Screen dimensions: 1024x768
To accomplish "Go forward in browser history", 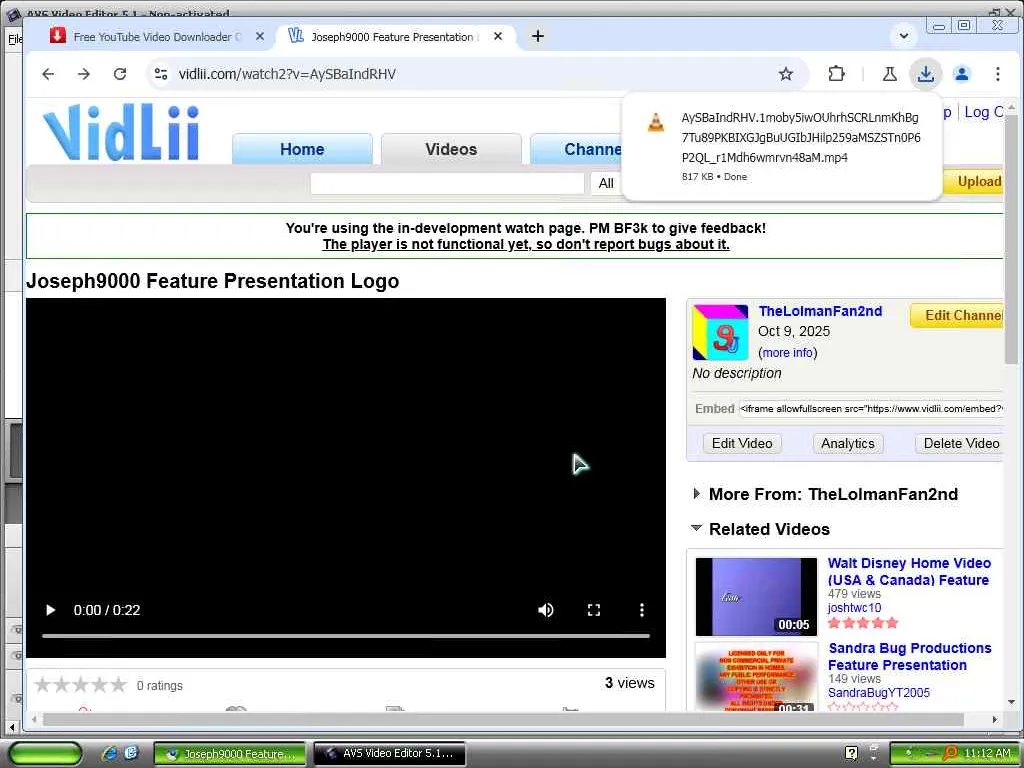I will pyautogui.click(x=84, y=74).
